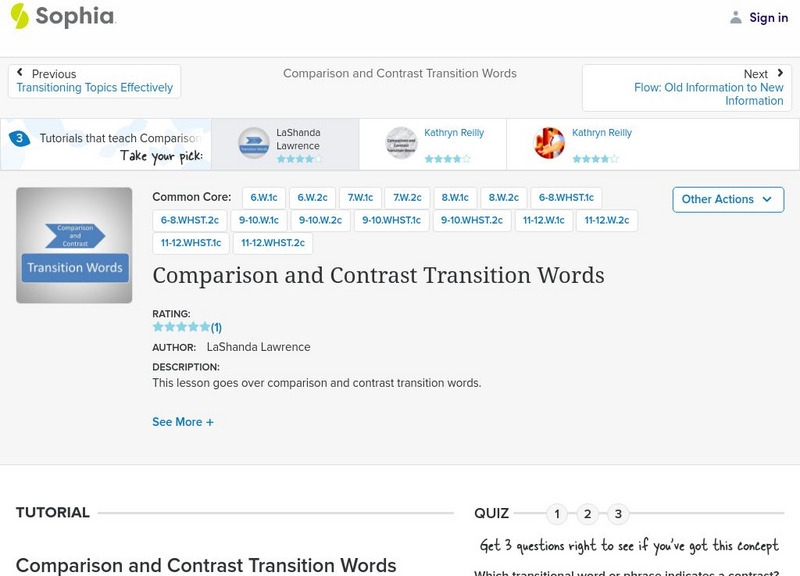Open Flow: Old Information to New Information link
This screenshot has width=800, height=576.
(708, 94)
